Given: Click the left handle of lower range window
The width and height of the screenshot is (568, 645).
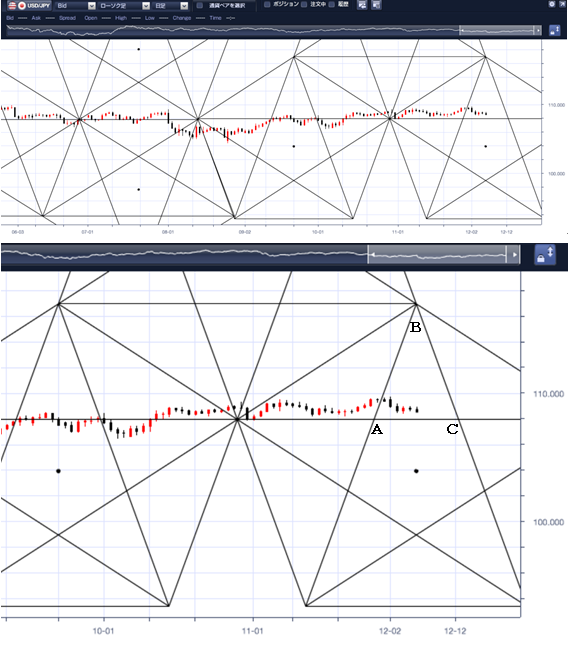Looking at the screenshot, I should coord(370,255).
